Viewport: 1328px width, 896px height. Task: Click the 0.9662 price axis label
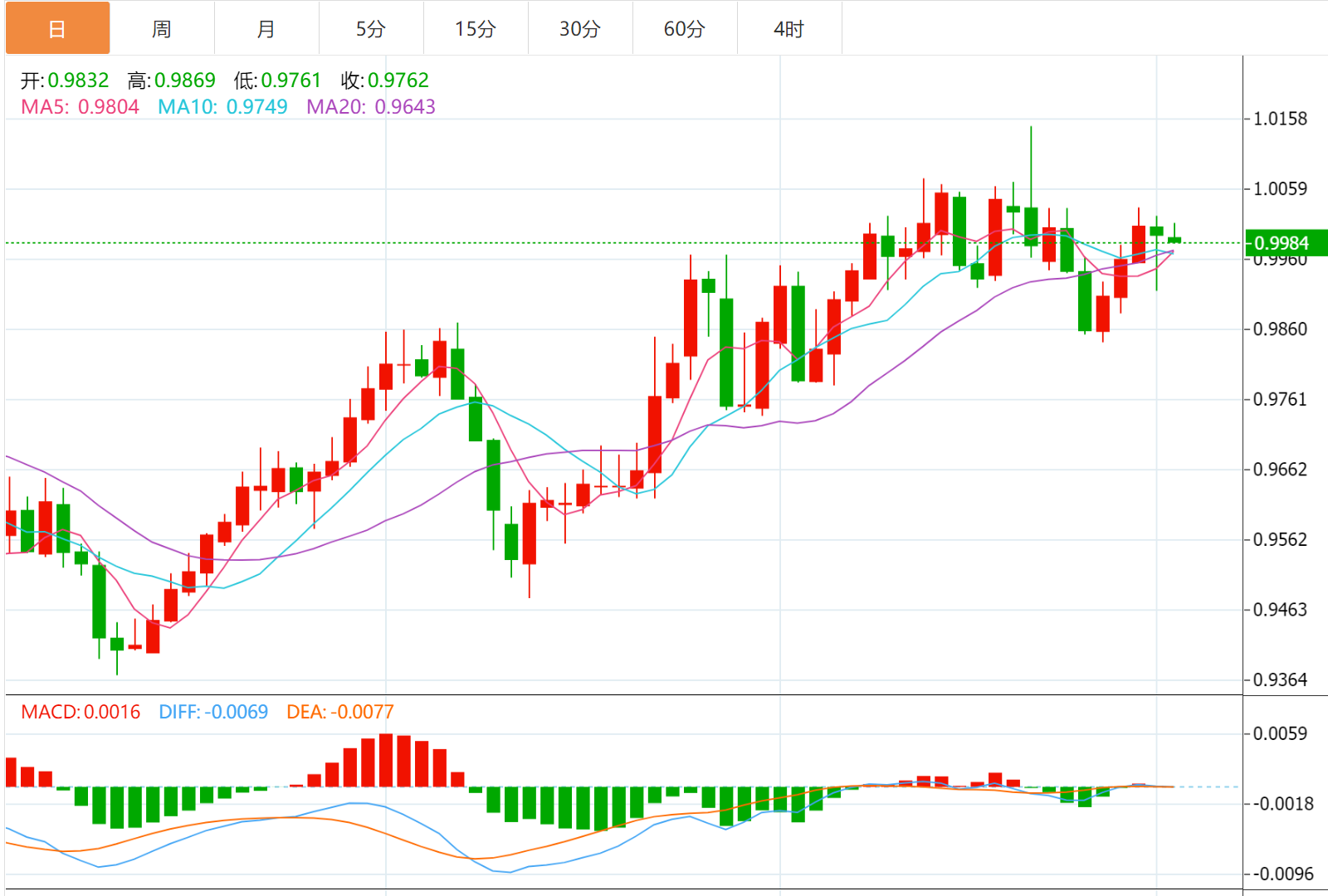pos(1280,470)
